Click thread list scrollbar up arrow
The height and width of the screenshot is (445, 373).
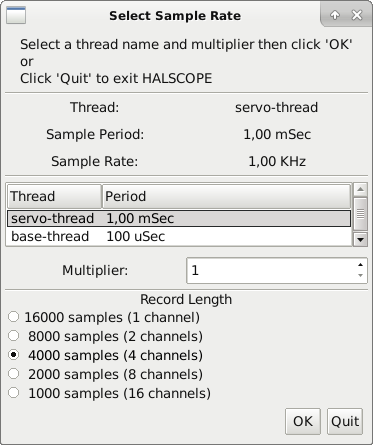point(360,190)
